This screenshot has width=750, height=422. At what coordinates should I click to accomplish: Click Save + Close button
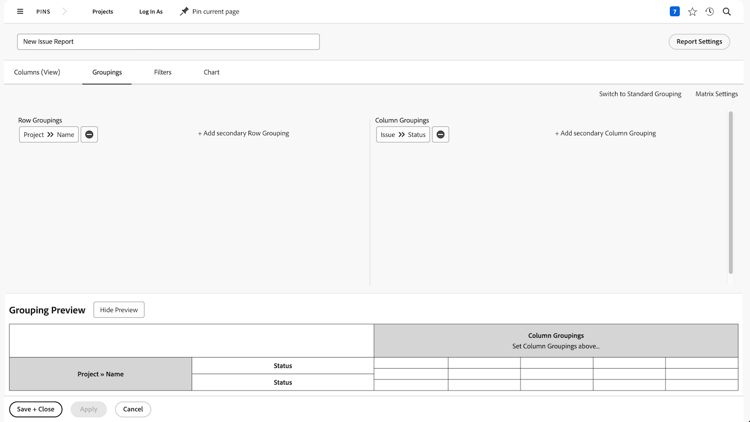tap(35, 409)
